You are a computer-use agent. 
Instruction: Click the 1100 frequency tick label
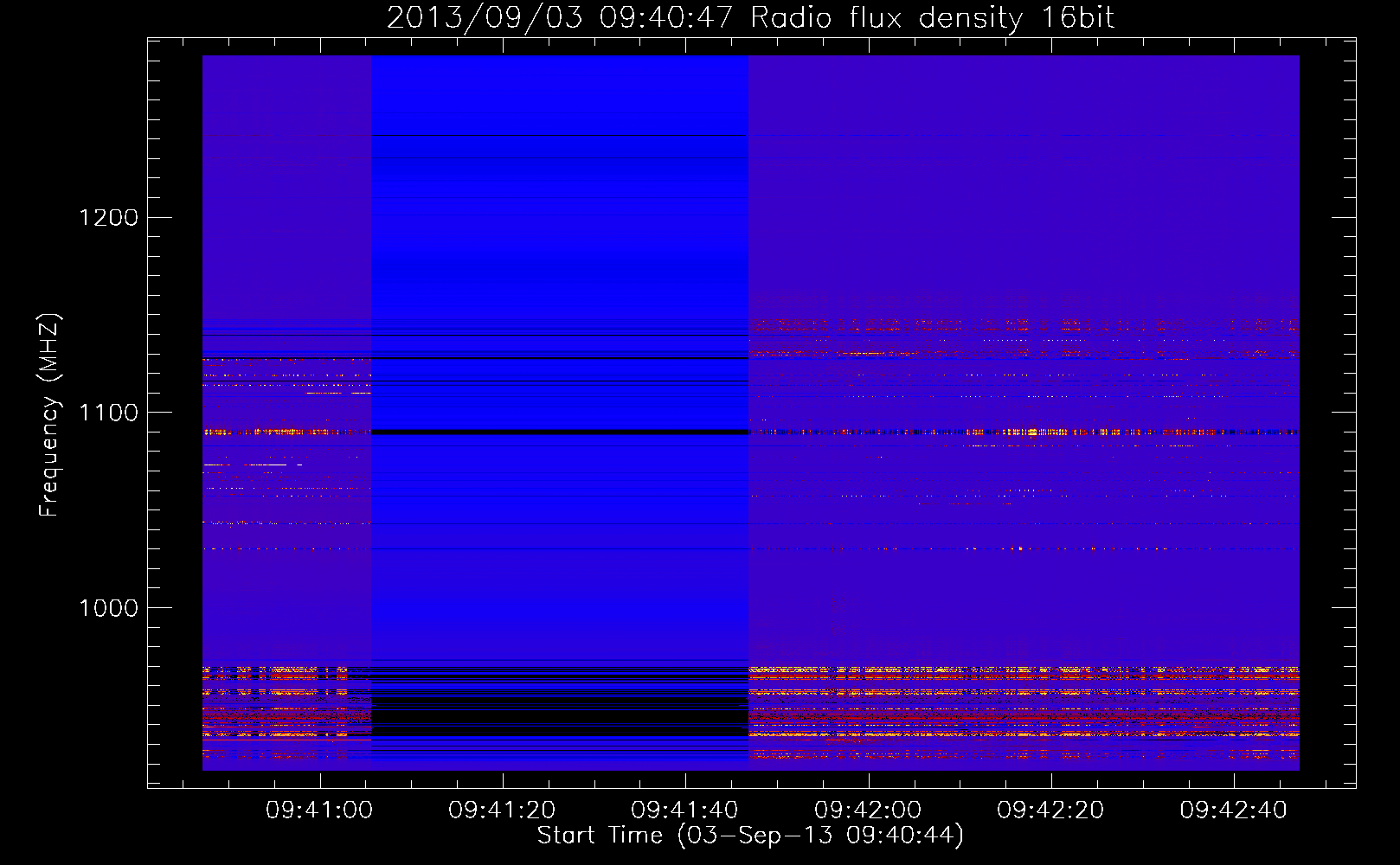[109, 413]
